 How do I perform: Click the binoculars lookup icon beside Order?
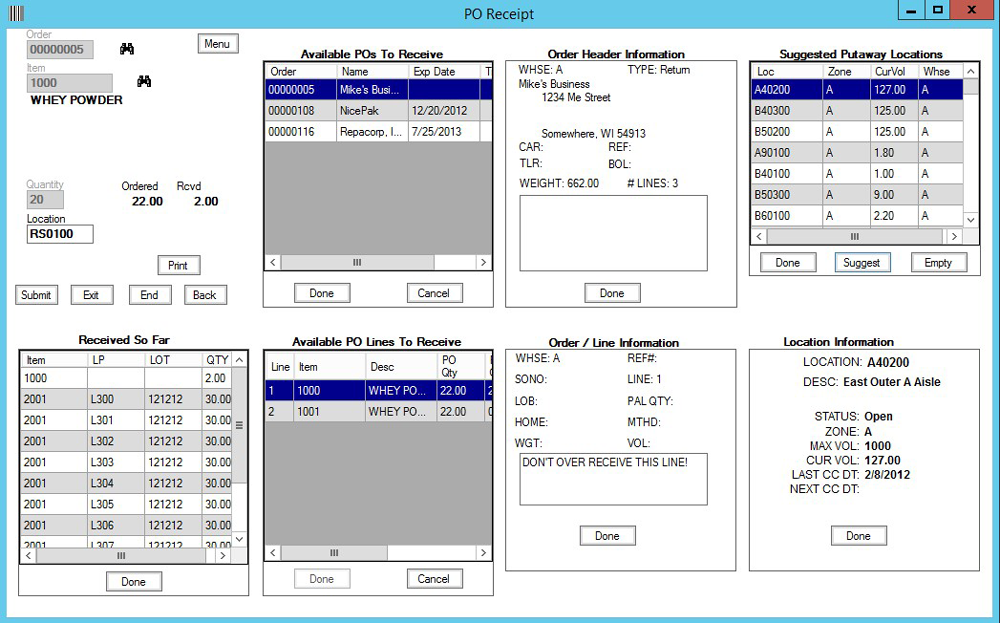click(127, 48)
